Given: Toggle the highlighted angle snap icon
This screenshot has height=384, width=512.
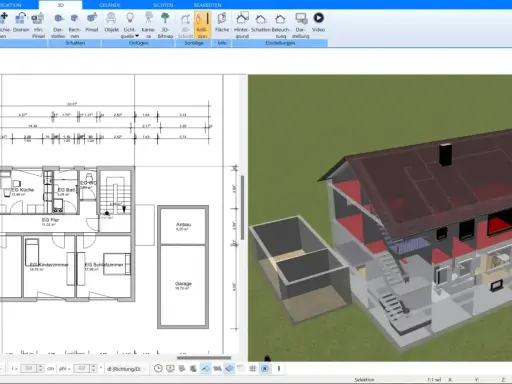Looking at the screenshot, I should (205, 368).
